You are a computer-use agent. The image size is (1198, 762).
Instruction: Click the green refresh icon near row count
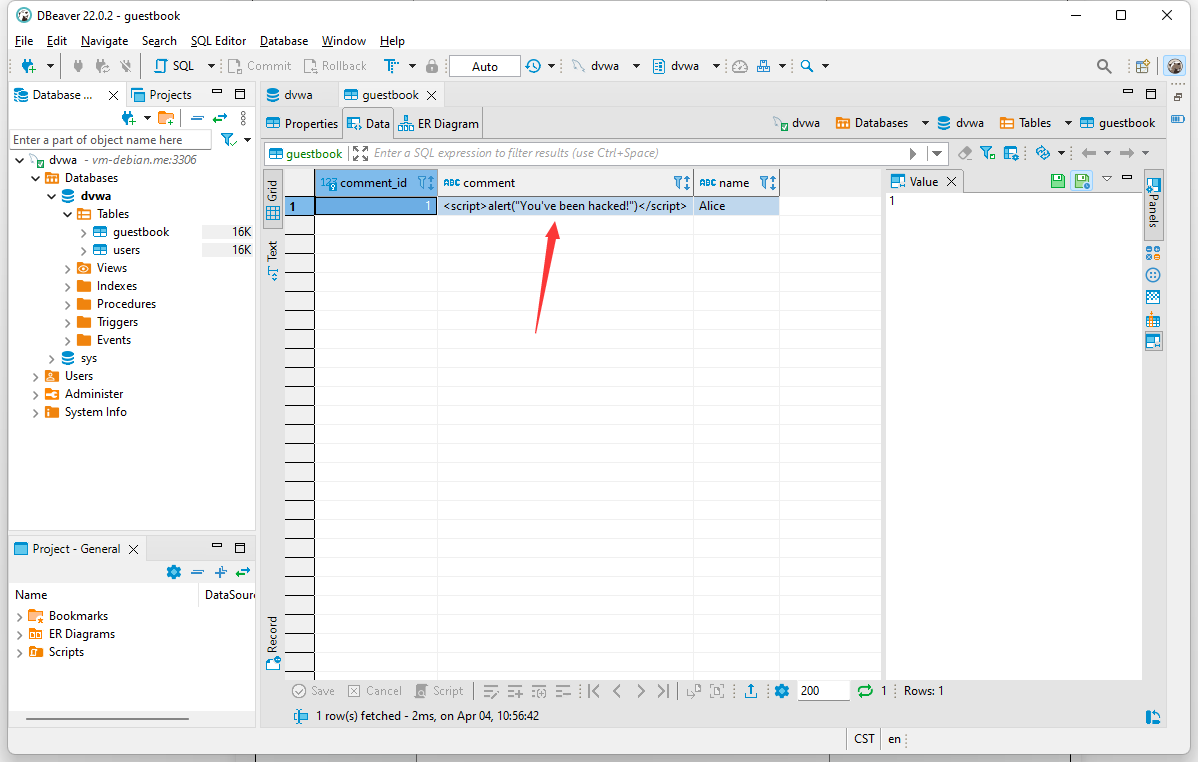[x=865, y=691]
